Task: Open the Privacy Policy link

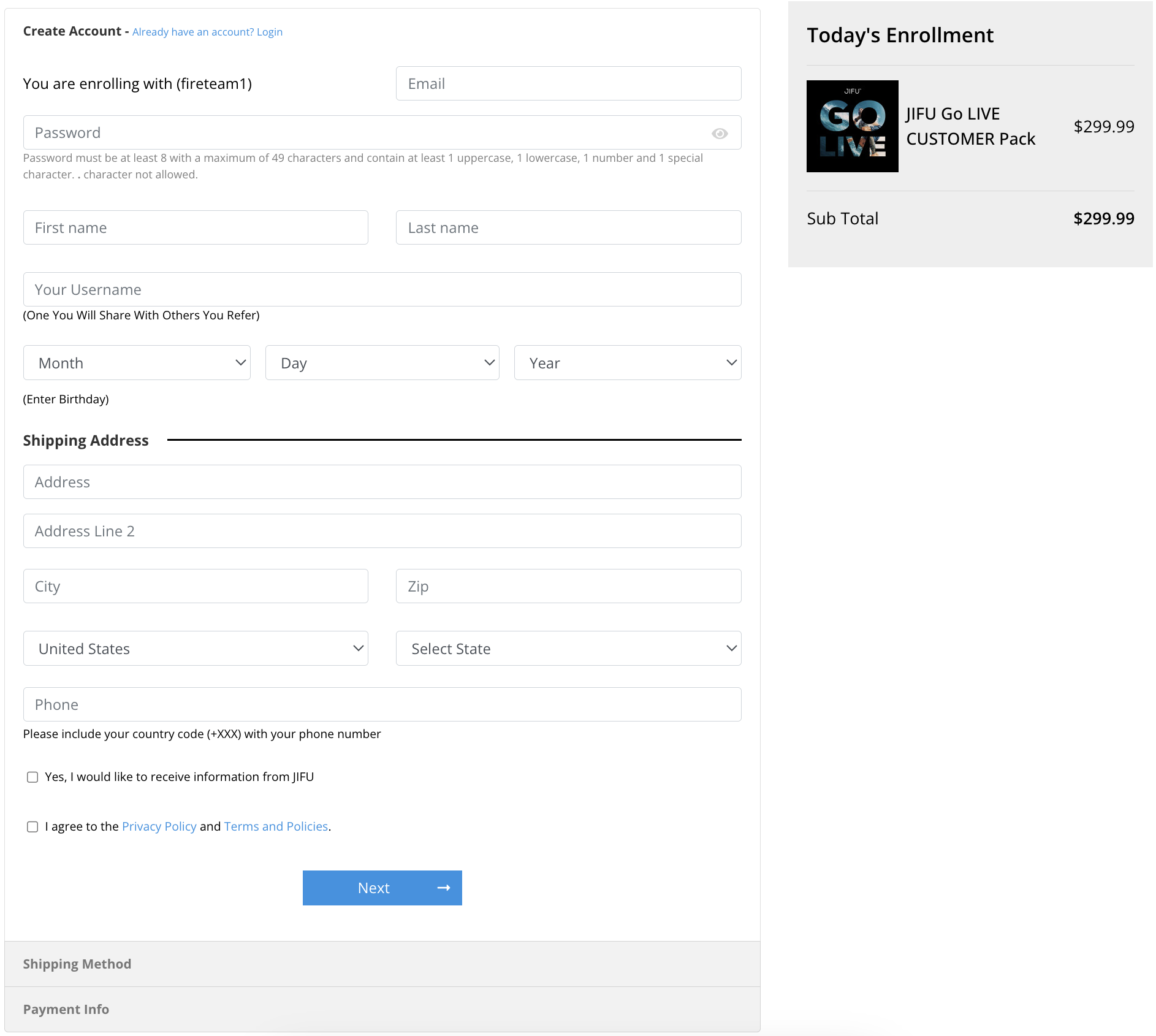Action: pyautogui.click(x=159, y=826)
